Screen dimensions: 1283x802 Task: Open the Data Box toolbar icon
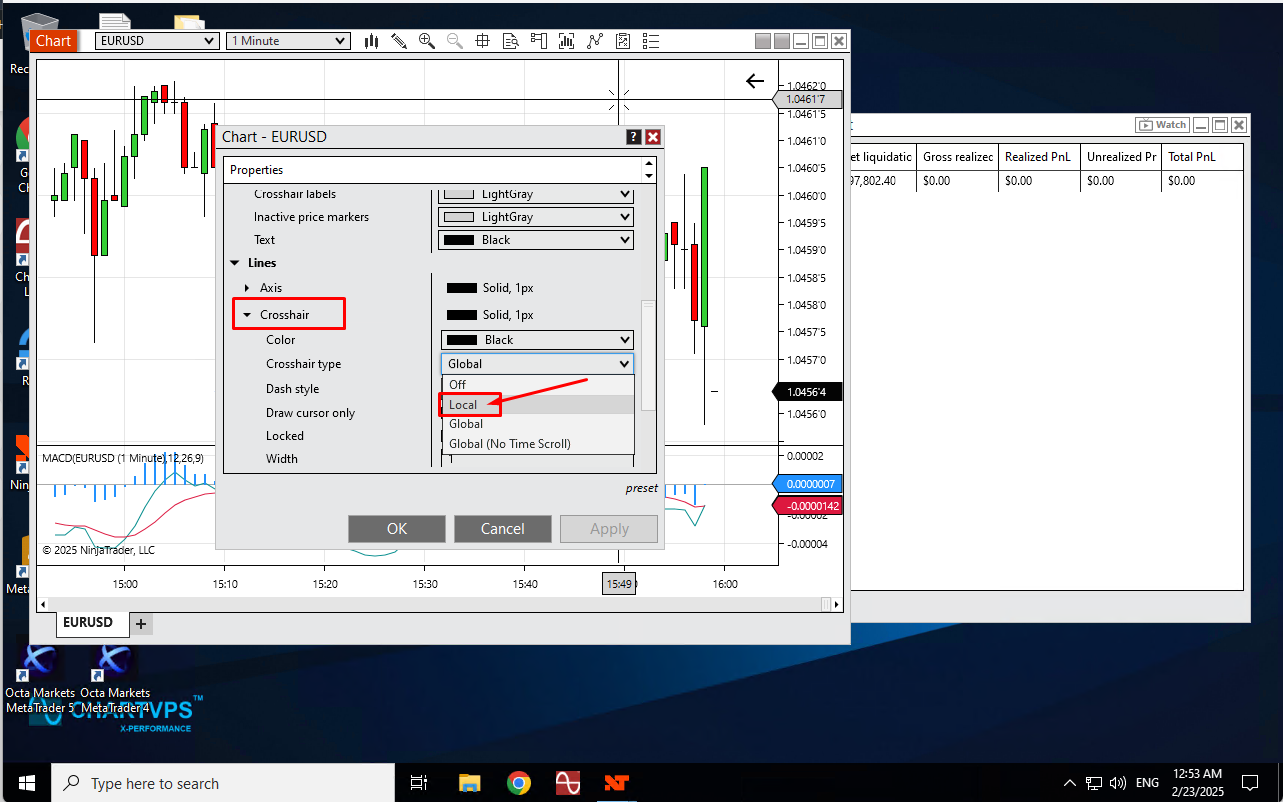[x=510, y=41]
